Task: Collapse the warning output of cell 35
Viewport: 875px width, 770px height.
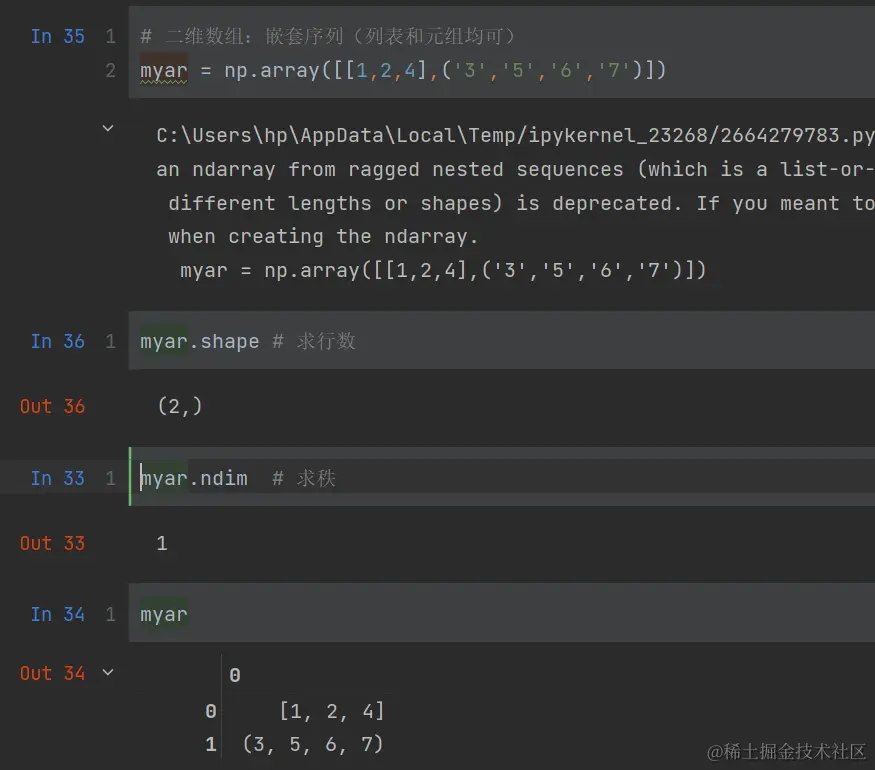Action: point(108,128)
